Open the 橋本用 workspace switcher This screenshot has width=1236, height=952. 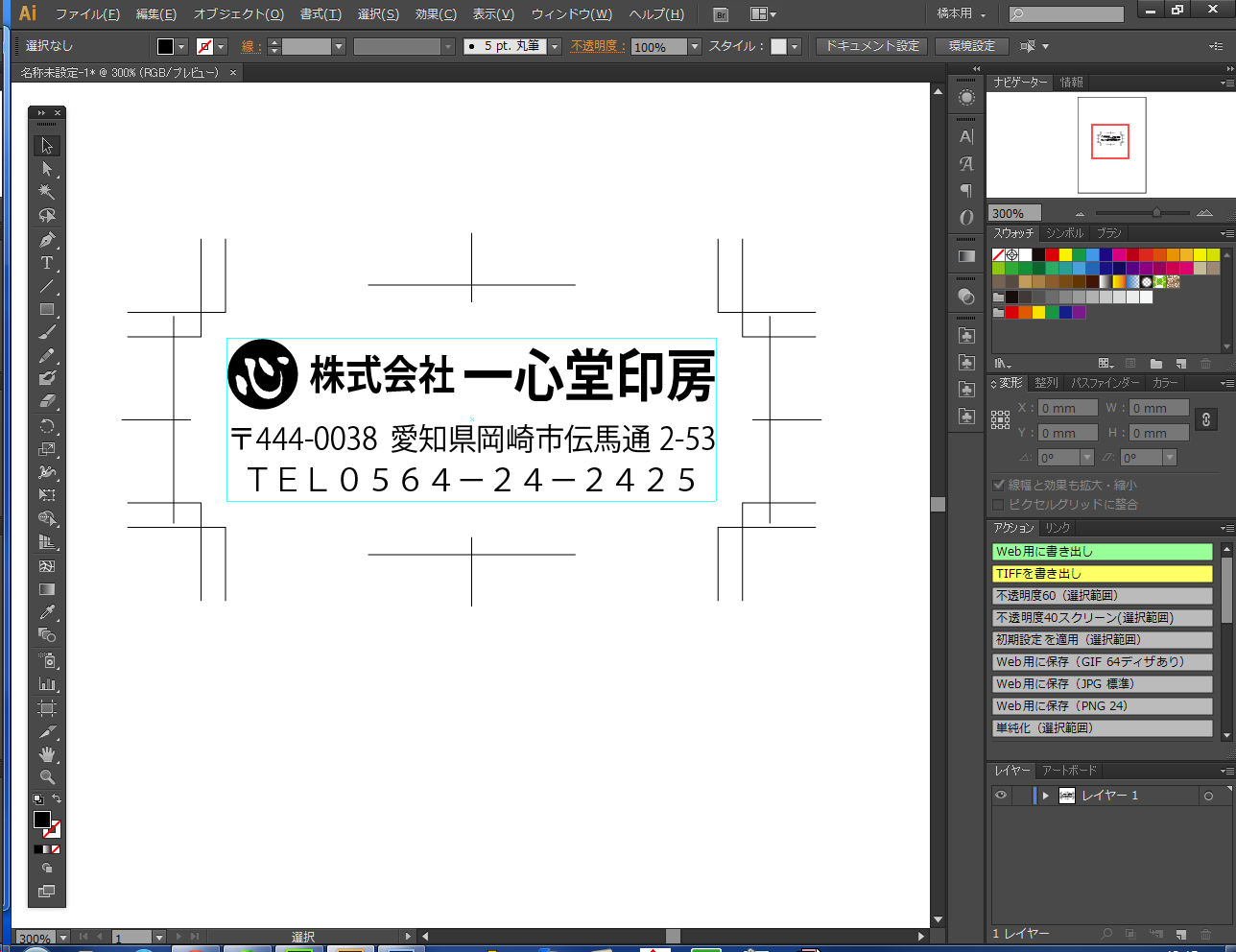[x=962, y=13]
